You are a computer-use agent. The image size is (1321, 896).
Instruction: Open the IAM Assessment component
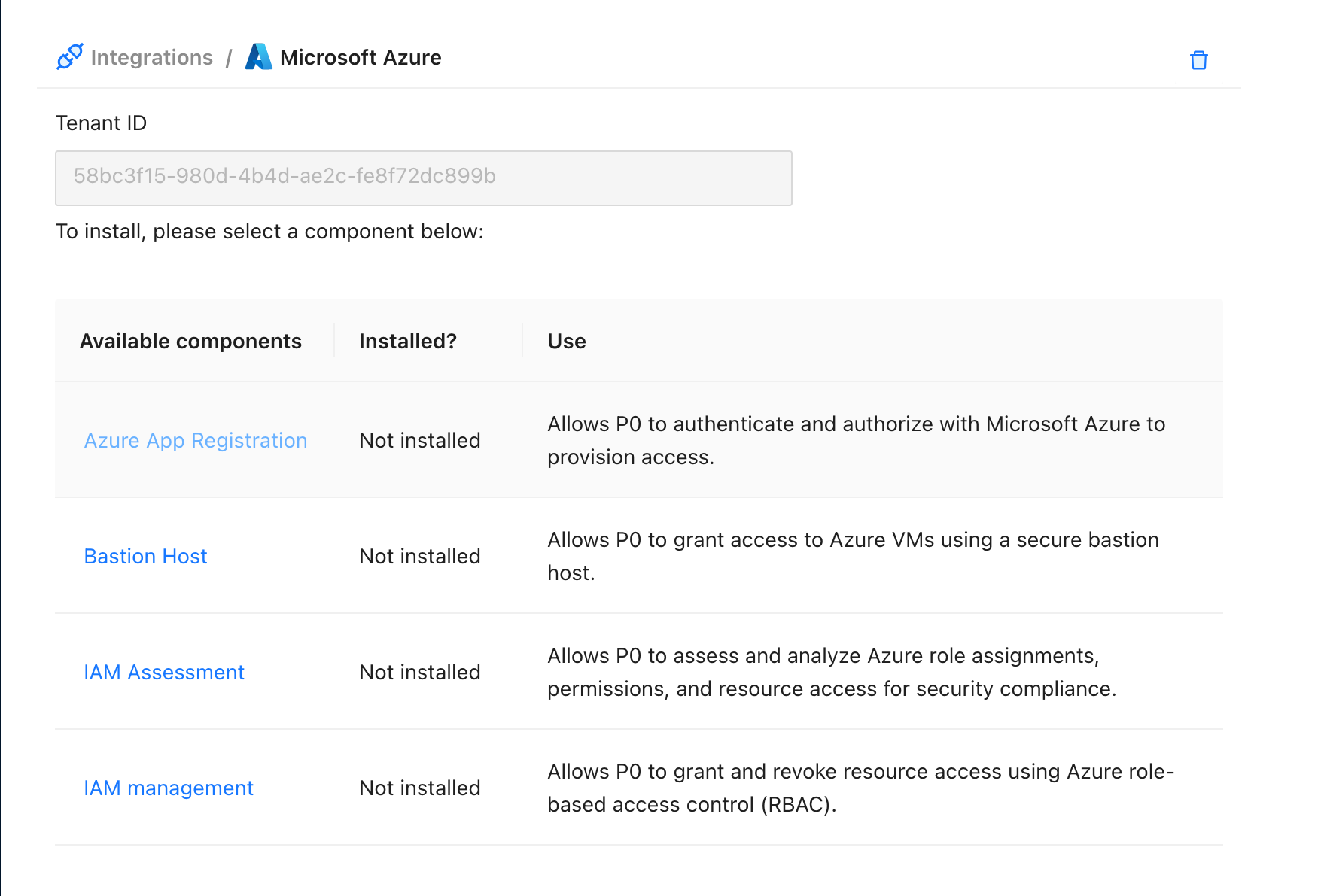[164, 672]
